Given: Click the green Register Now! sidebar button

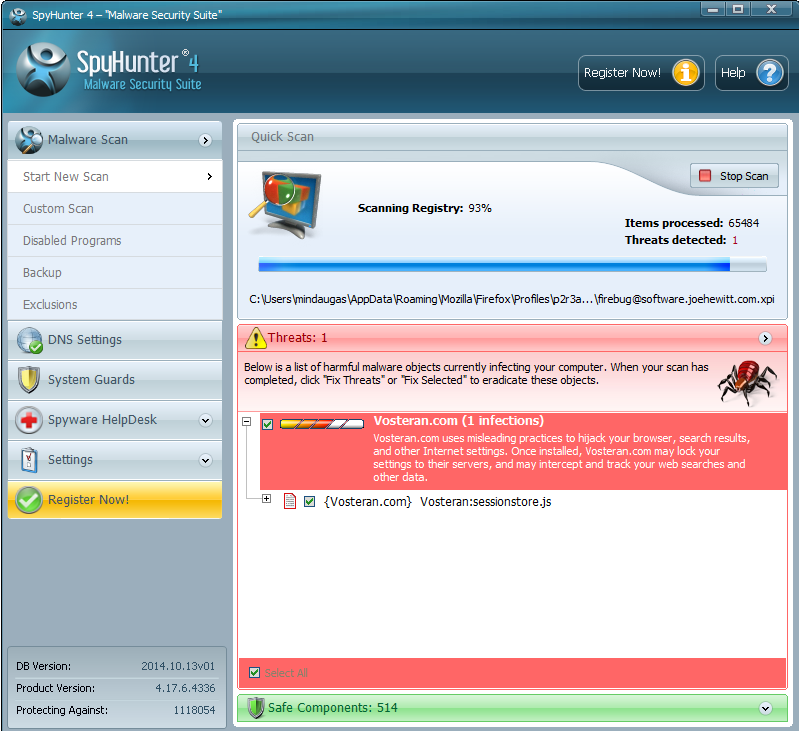Looking at the screenshot, I should [x=114, y=500].
